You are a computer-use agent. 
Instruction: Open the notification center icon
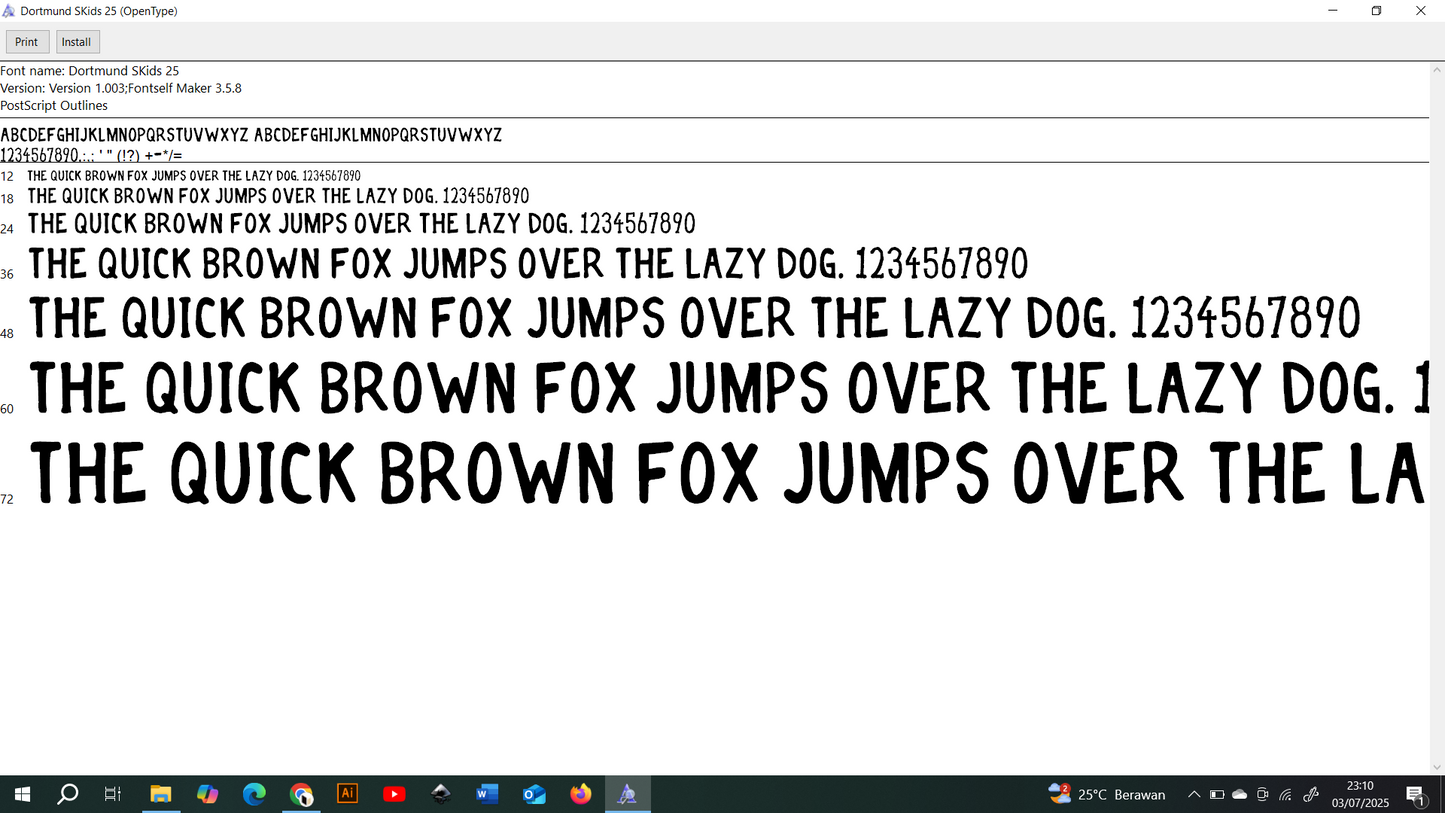[x=1416, y=795]
